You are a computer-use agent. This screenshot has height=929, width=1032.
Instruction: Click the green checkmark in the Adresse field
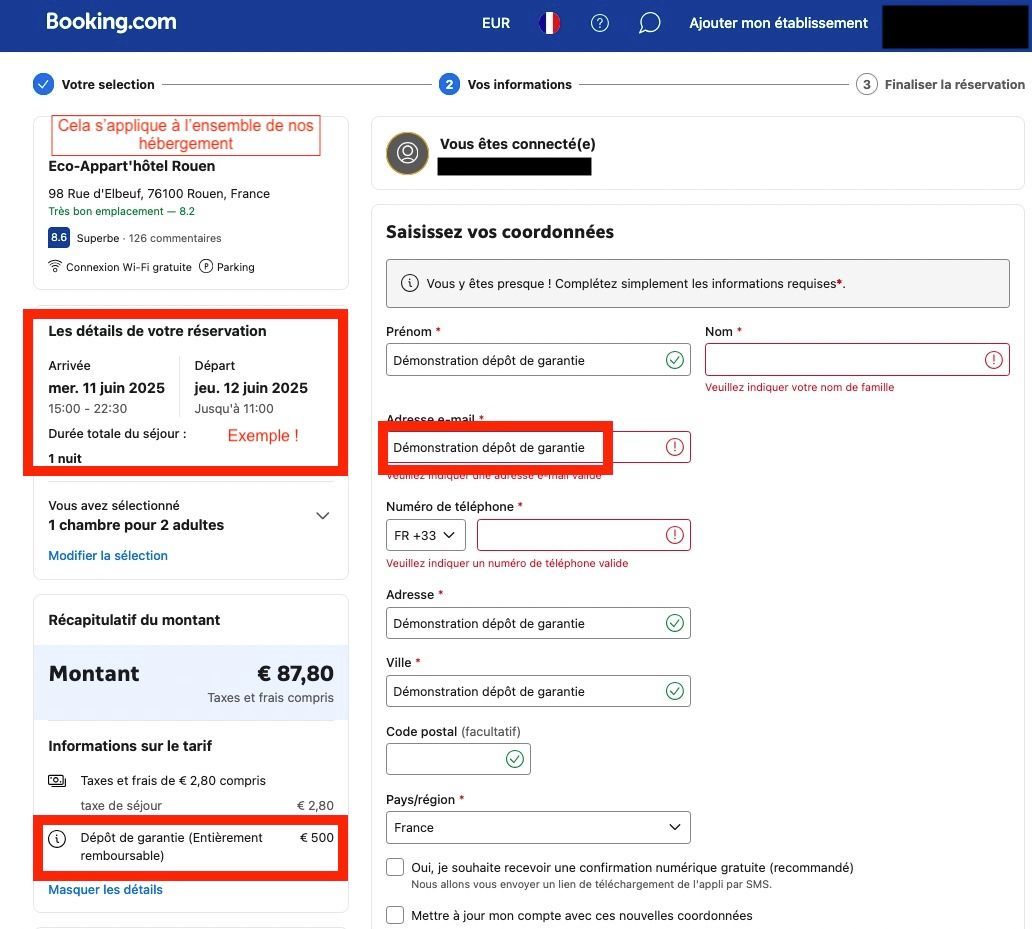(x=675, y=623)
